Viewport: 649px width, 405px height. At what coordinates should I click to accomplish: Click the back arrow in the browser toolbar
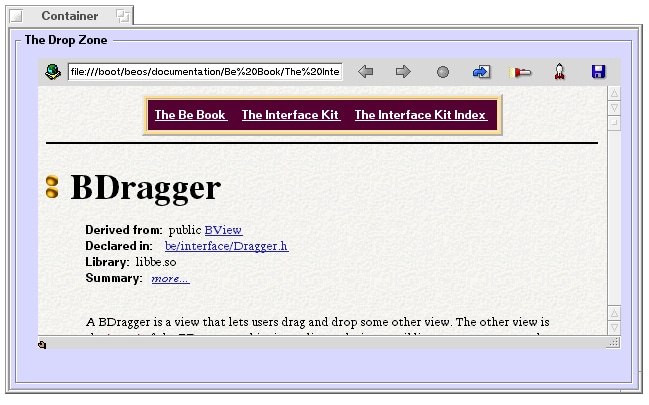coord(365,72)
